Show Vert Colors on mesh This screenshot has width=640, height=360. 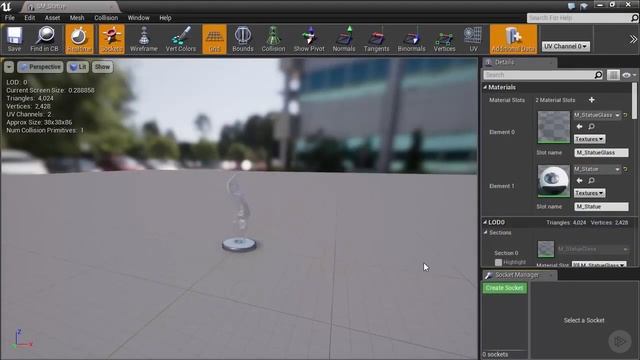point(180,39)
